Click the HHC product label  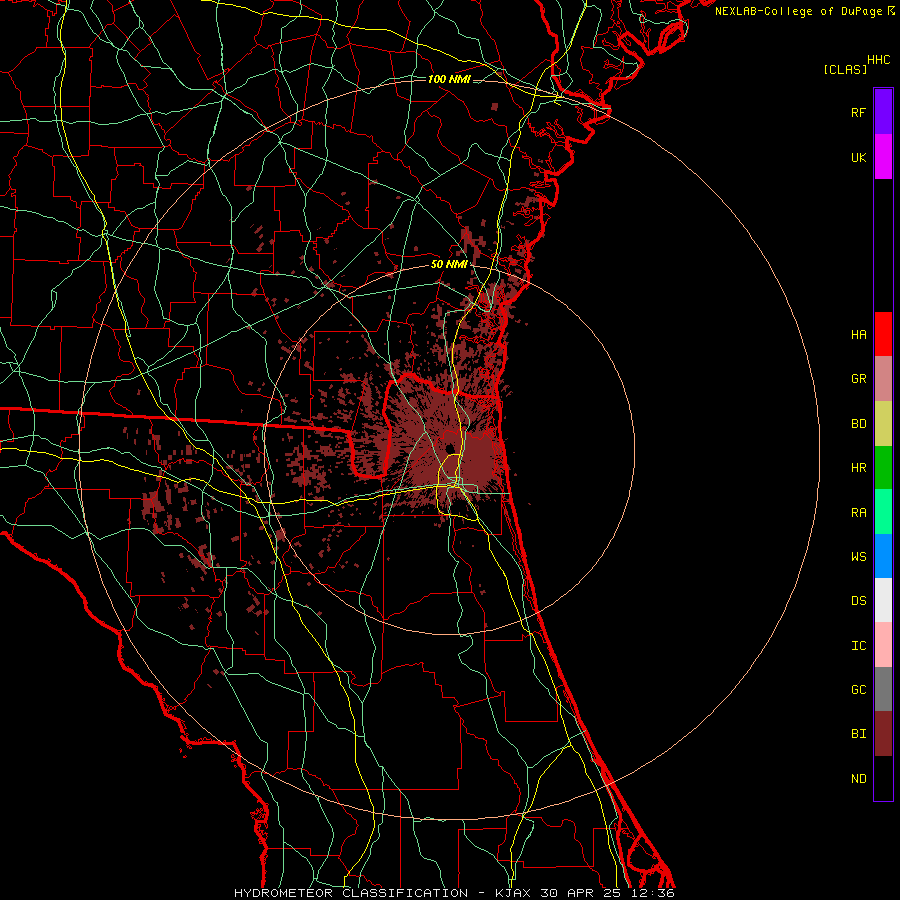pyautogui.click(x=879, y=60)
